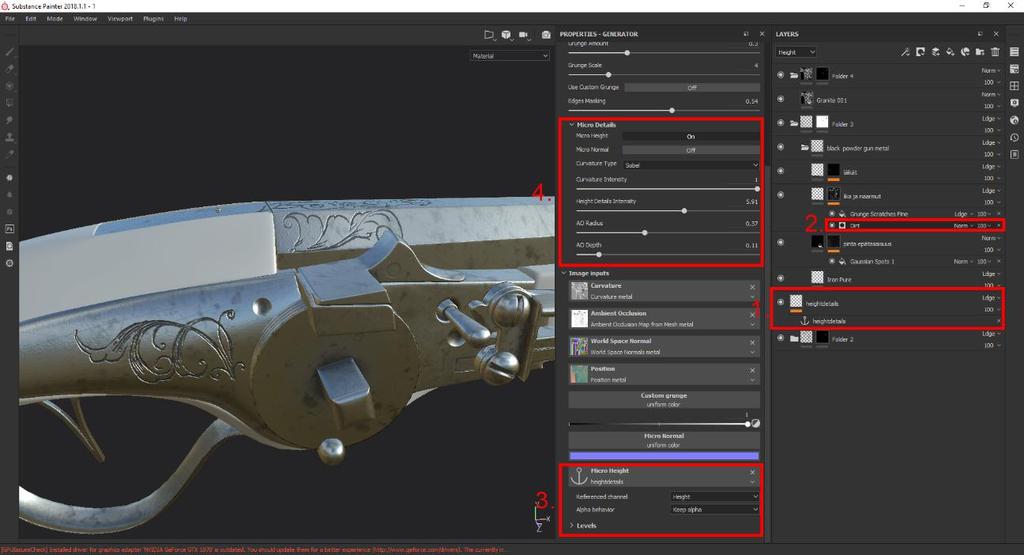Screen dimensions: 1024x555
Task: Select the Paint brush tool
Action: (x=10, y=52)
